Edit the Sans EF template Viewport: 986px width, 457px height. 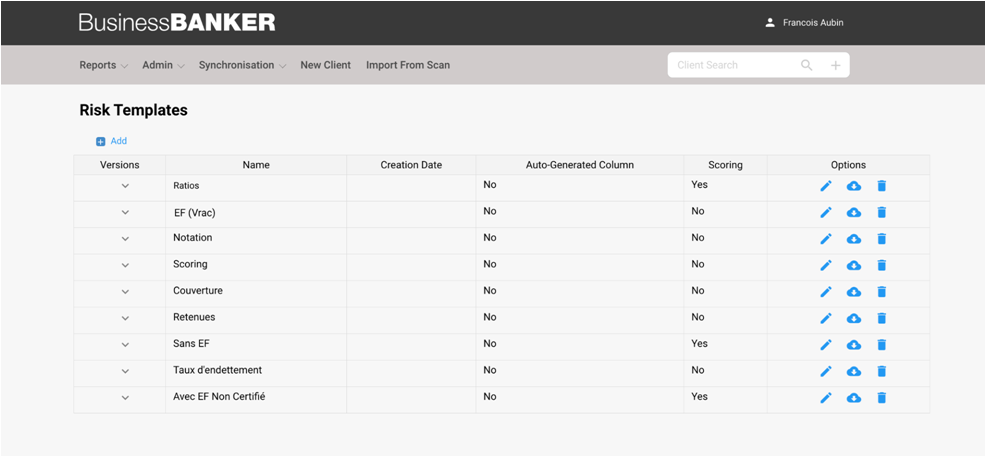826,345
